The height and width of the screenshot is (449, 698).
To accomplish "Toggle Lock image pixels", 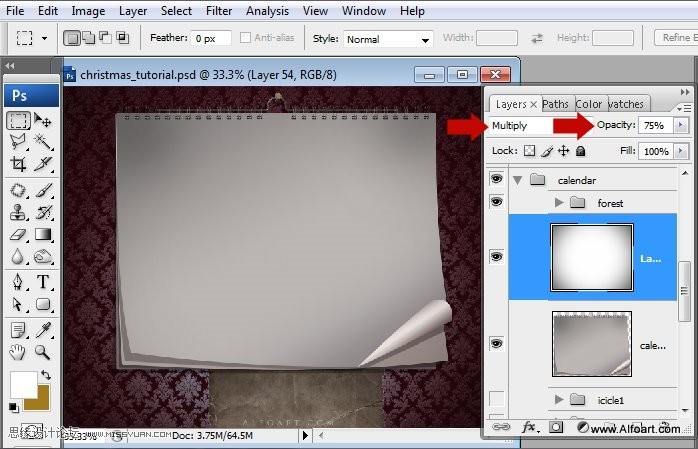I will point(547,151).
